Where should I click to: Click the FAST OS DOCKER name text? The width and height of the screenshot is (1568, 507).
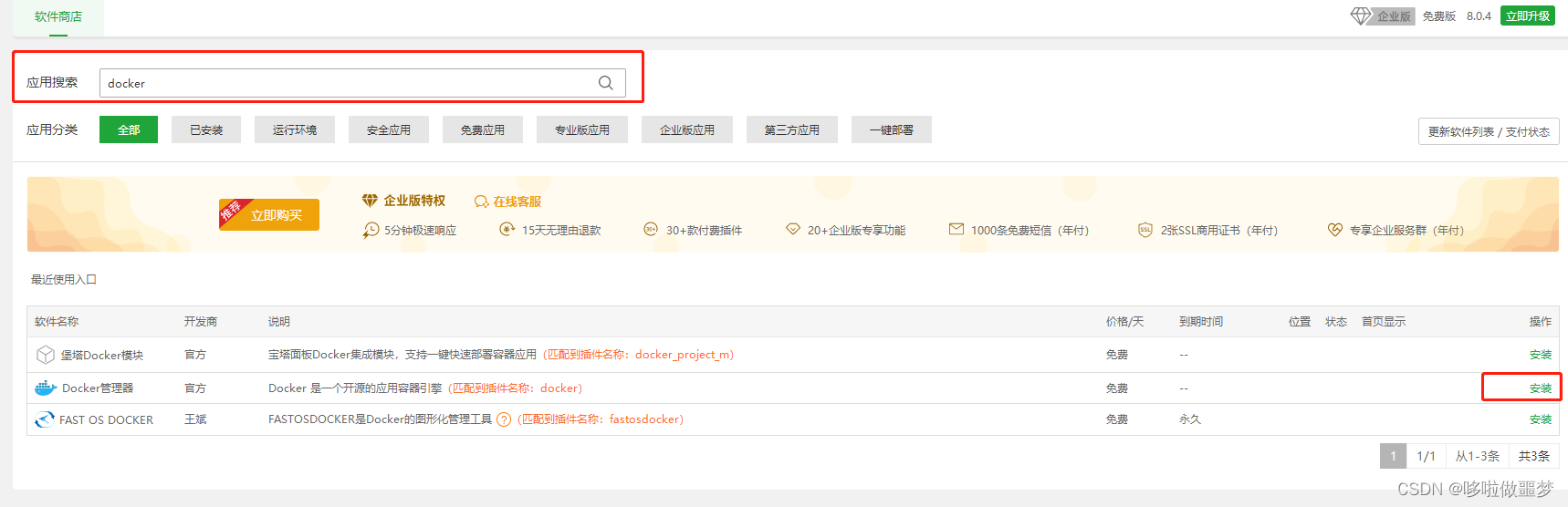click(106, 420)
